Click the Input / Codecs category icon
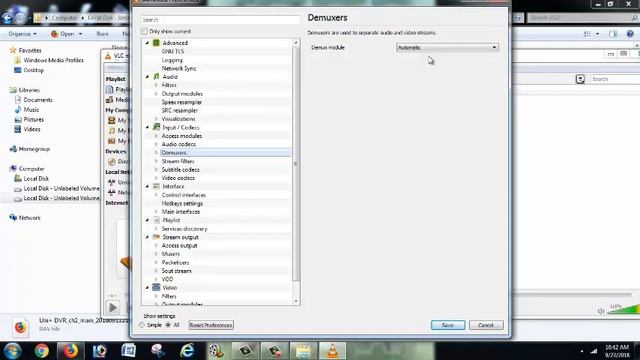The width and height of the screenshot is (640, 360). click(156, 127)
